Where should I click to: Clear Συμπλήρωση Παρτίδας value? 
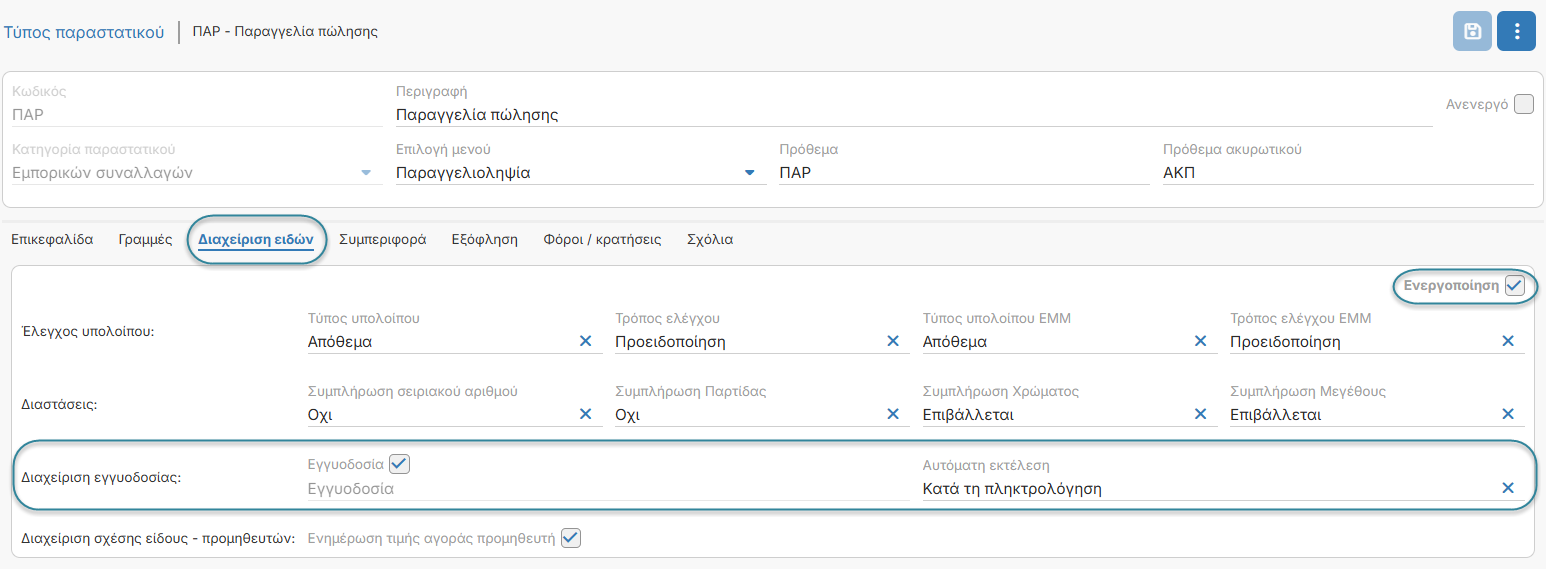[893, 414]
